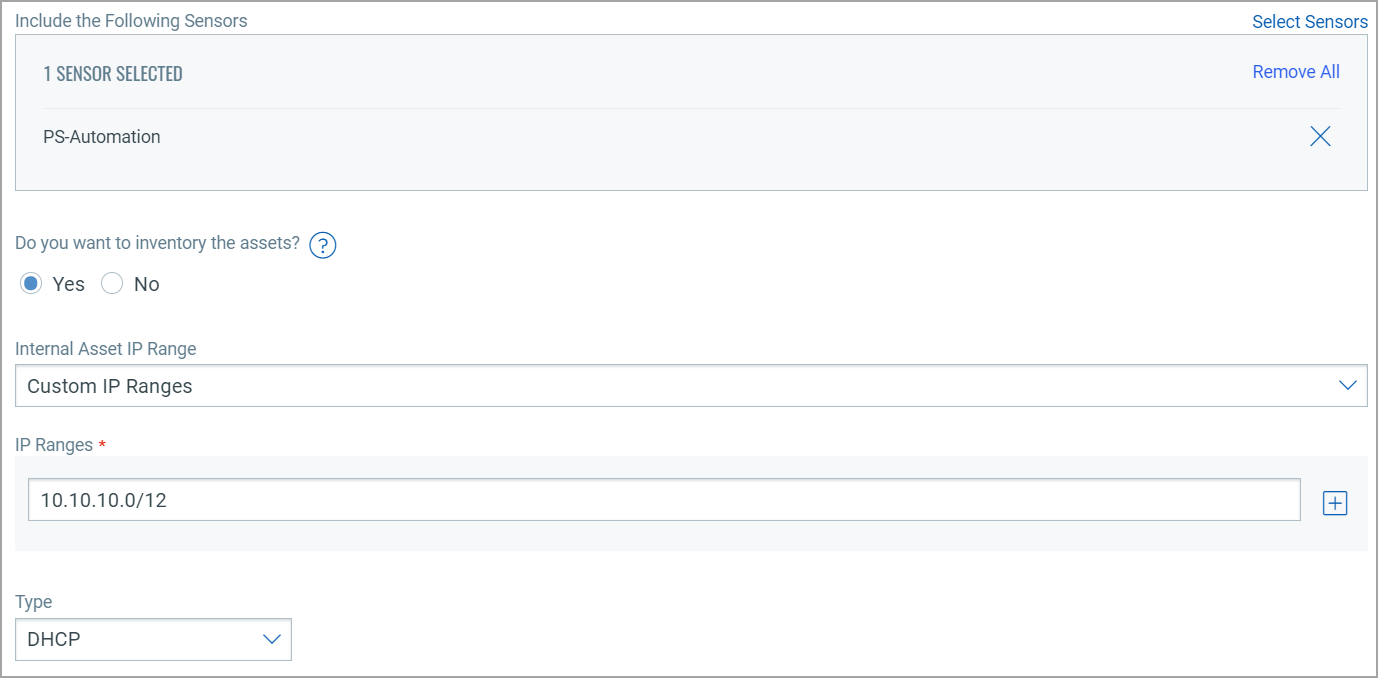Open the inventory assets help tooltip icon
This screenshot has width=1378, height=678.
point(322,245)
